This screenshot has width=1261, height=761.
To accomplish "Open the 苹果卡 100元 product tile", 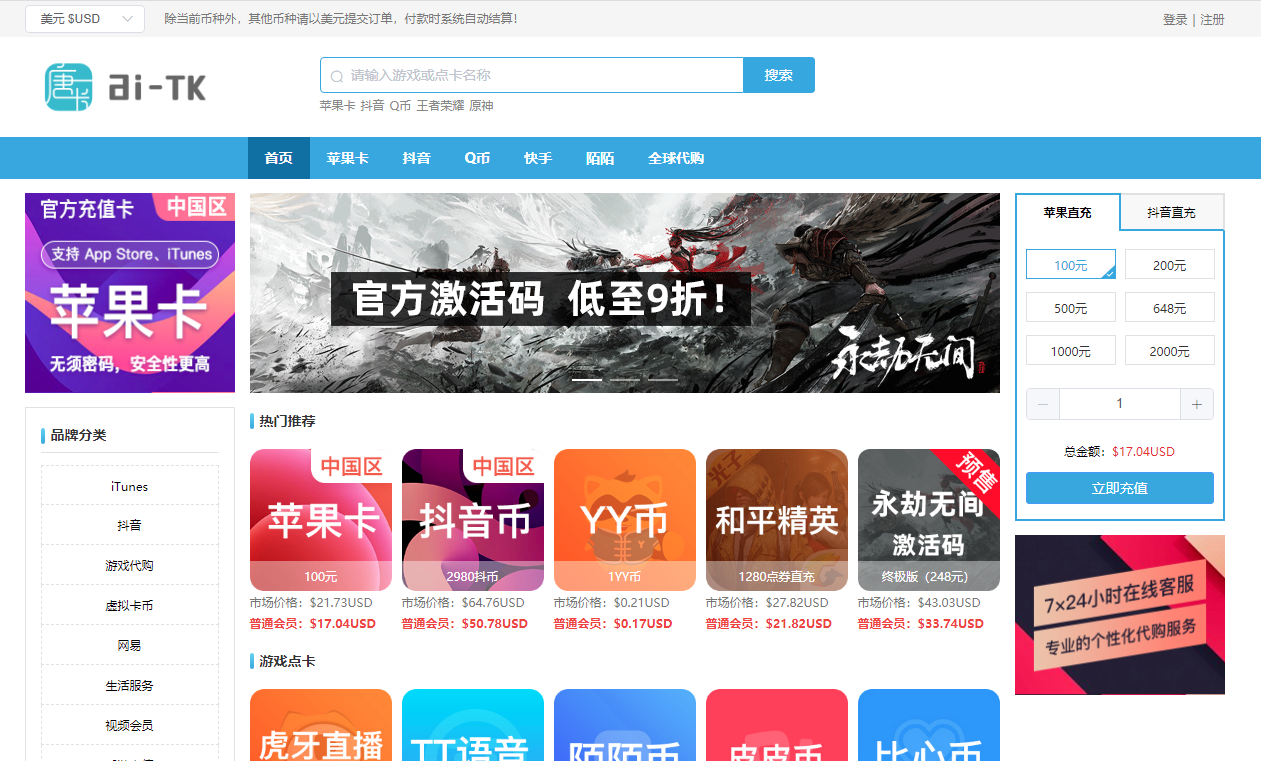I will [321, 520].
